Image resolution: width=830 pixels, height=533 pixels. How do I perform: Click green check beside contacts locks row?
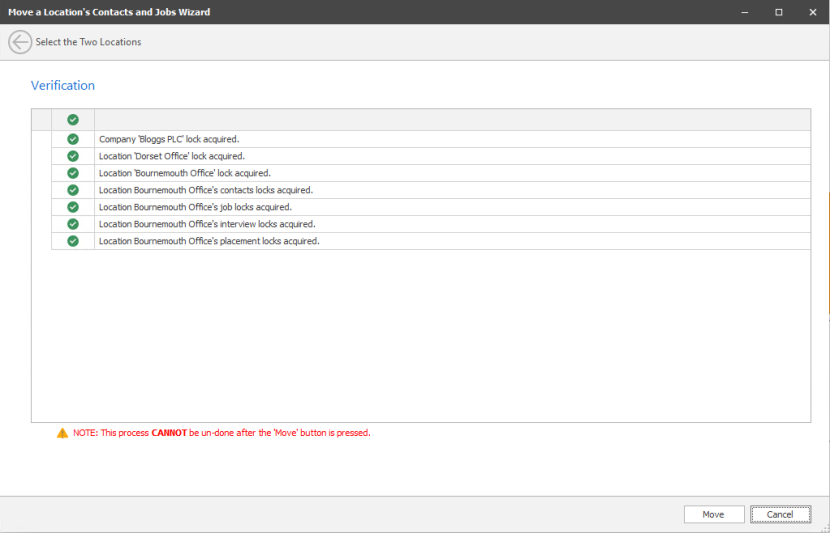coord(73,190)
